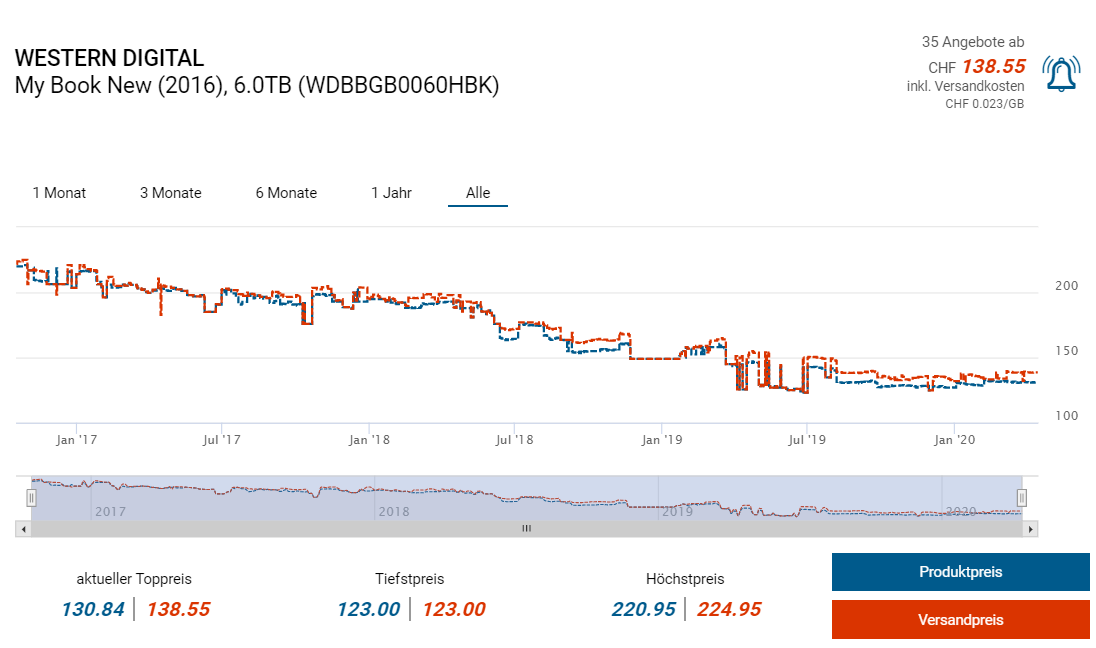Select the Alle time range tab
1096x648 pixels.
478,193
